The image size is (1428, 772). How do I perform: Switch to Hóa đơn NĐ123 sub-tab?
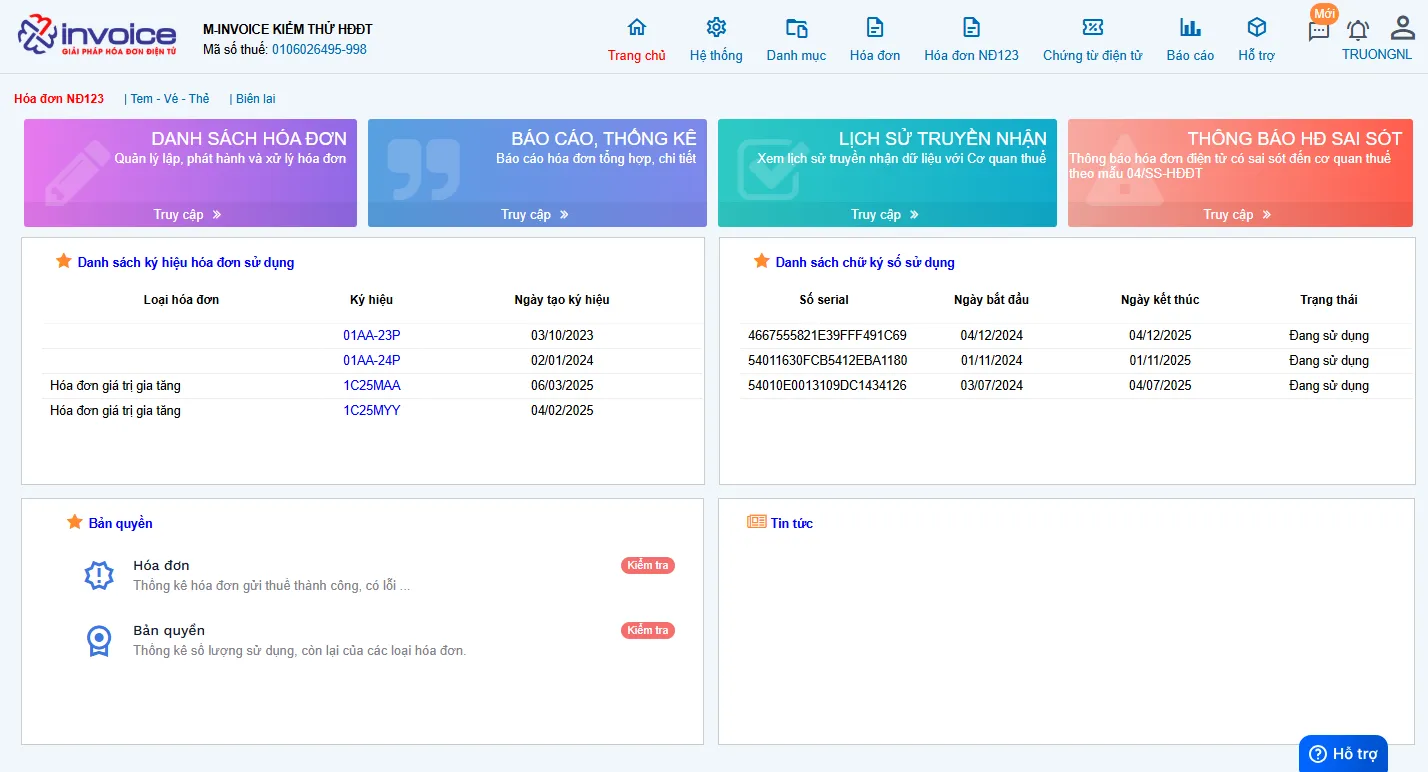(x=59, y=99)
